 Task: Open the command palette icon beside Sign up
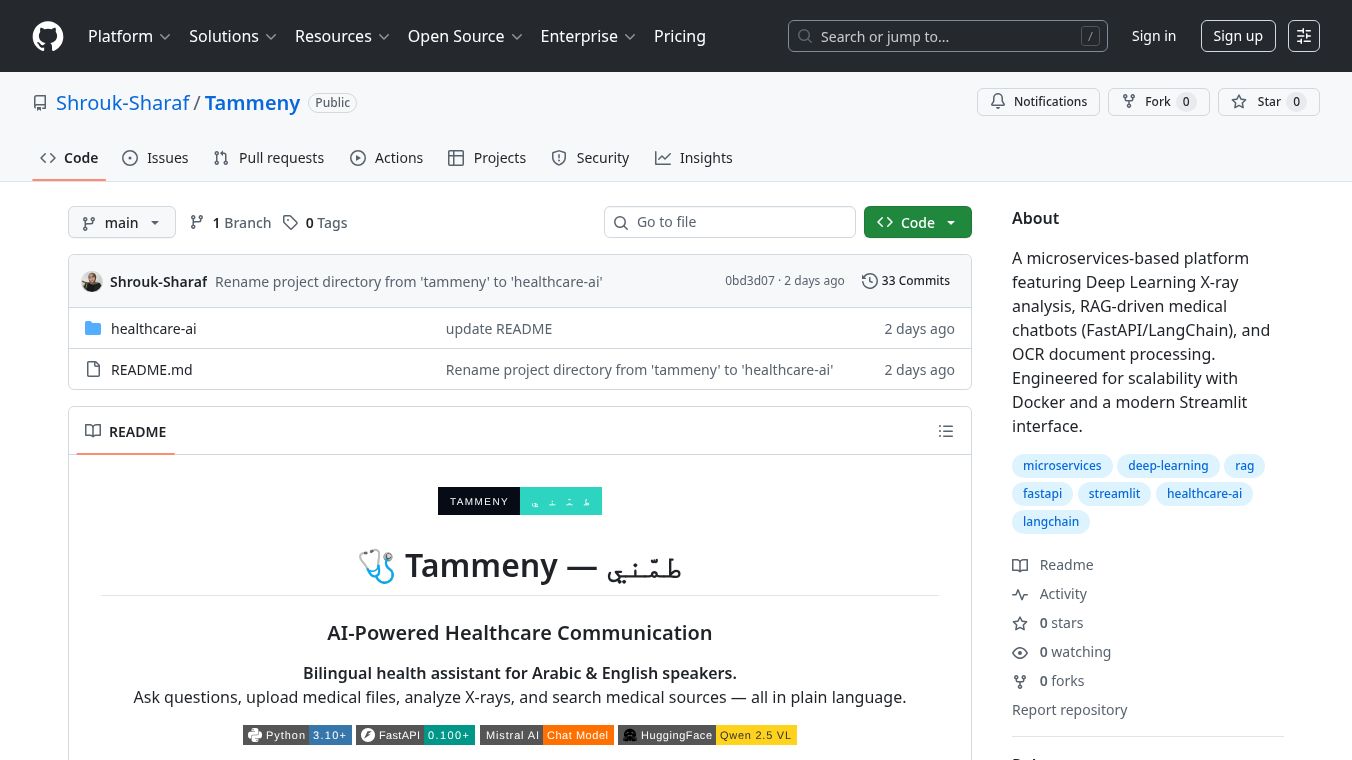(1304, 36)
